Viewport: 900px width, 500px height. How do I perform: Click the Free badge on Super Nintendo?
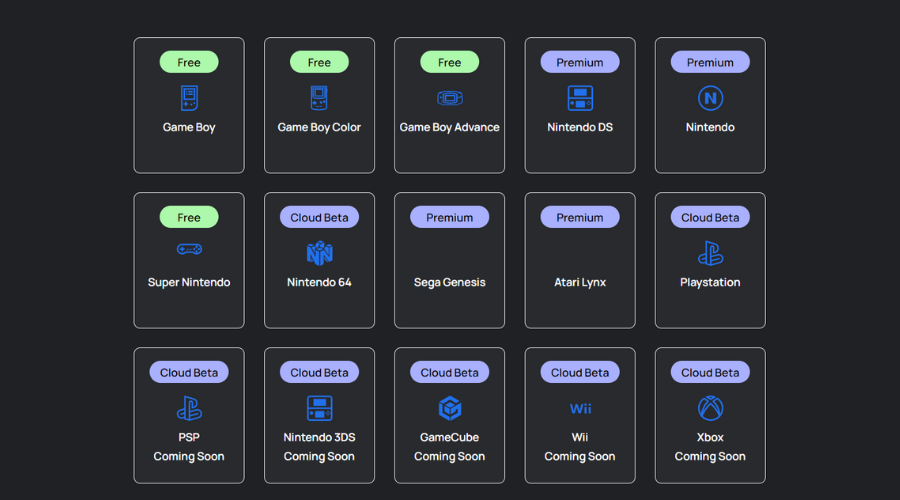click(189, 217)
